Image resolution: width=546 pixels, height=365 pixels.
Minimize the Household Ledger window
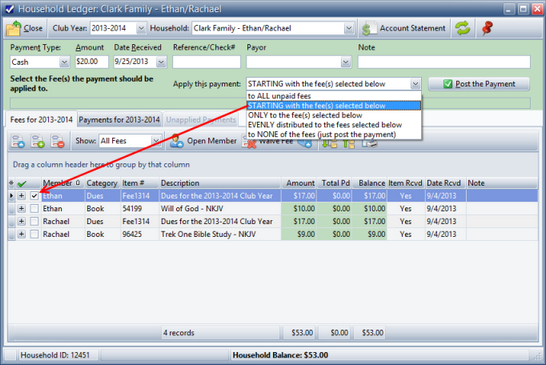click(x=509, y=9)
